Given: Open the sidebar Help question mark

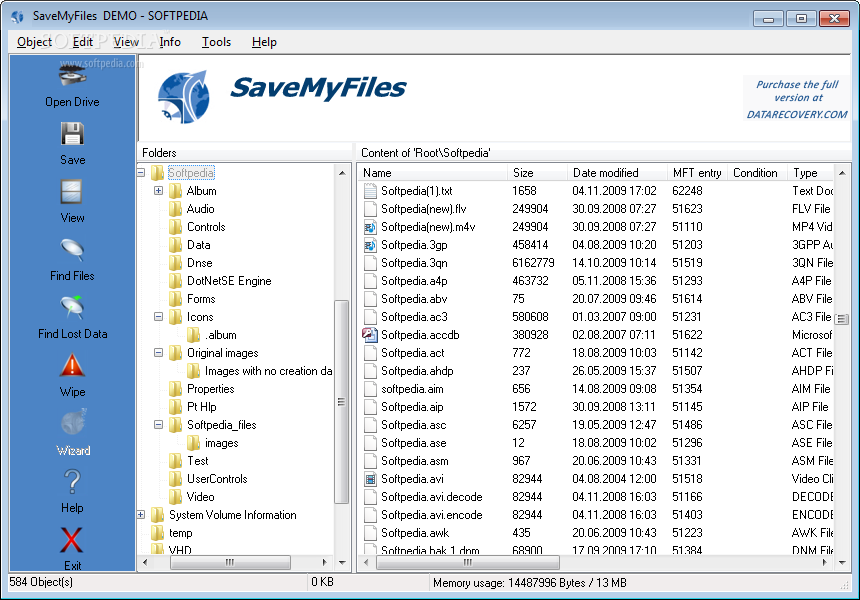Looking at the screenshot, I should (72, 482).
